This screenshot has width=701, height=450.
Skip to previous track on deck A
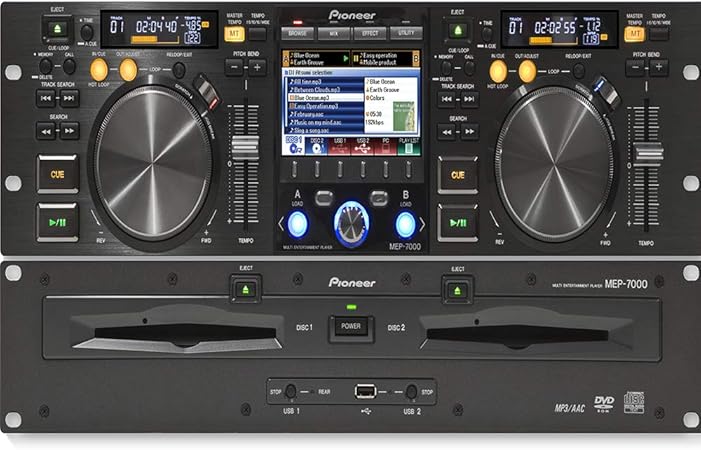pos(46,98)
